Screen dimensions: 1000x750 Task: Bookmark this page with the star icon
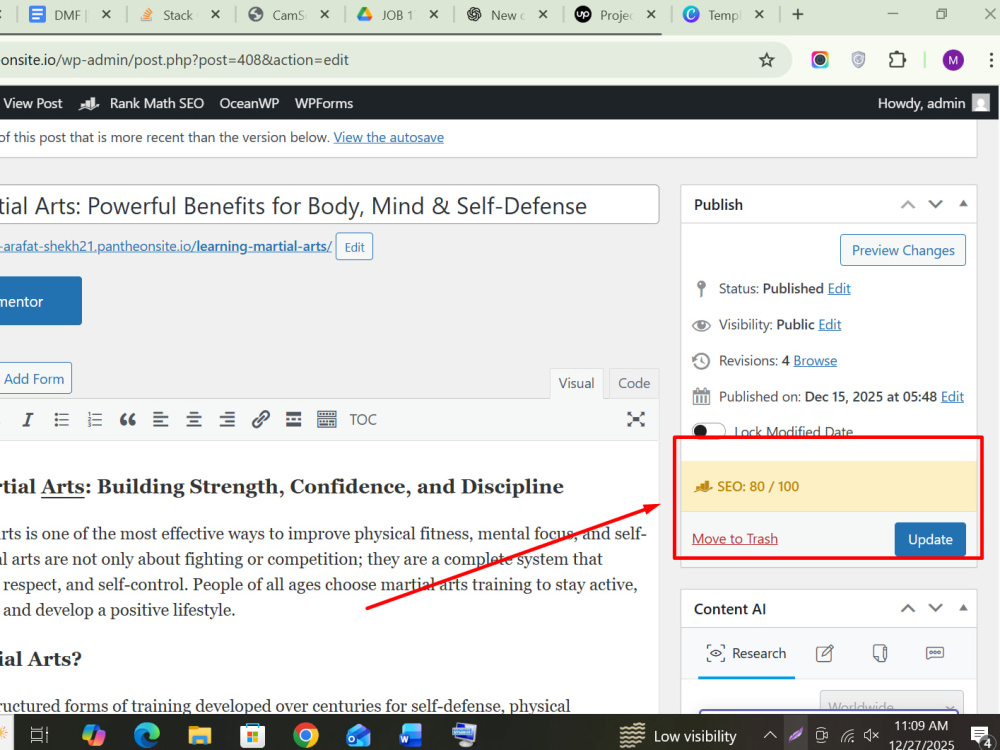(767, 60)
